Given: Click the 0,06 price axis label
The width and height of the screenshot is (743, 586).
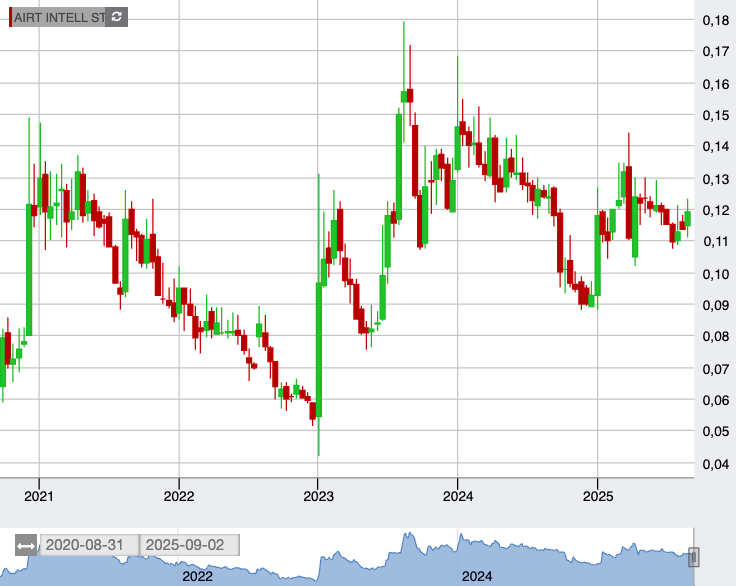Looking at the screenshot, I should pyautogui.click(x=716, y=401).
